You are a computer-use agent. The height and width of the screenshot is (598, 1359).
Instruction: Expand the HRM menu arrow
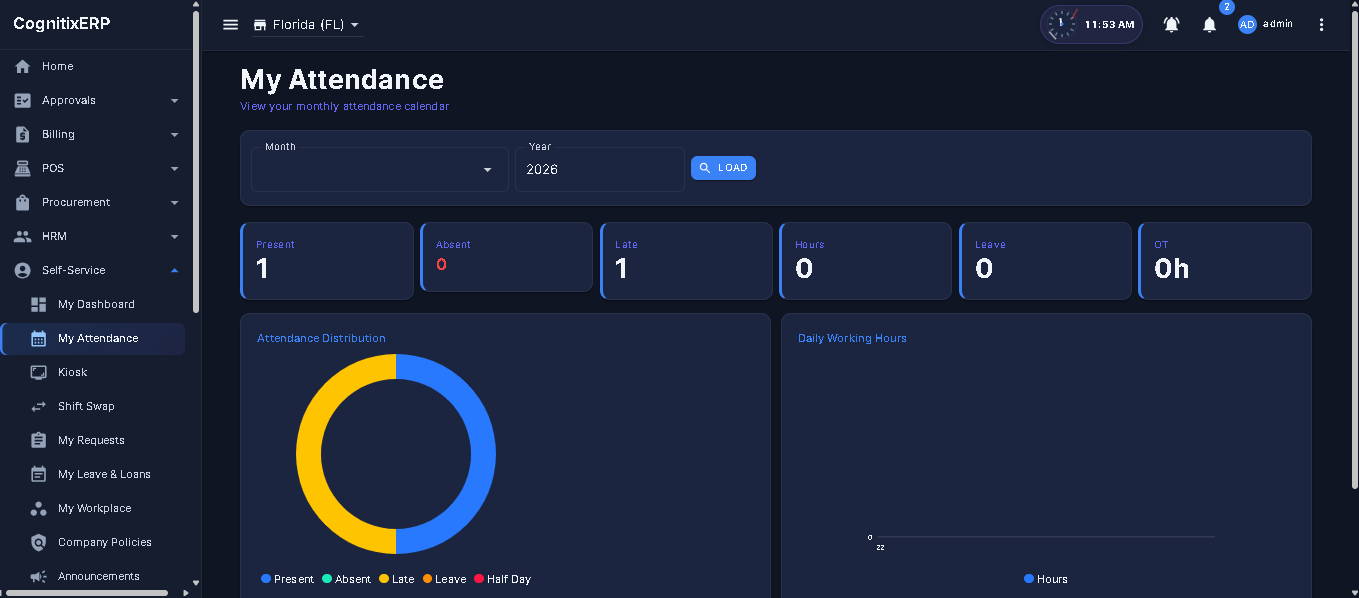click(174, 237)
